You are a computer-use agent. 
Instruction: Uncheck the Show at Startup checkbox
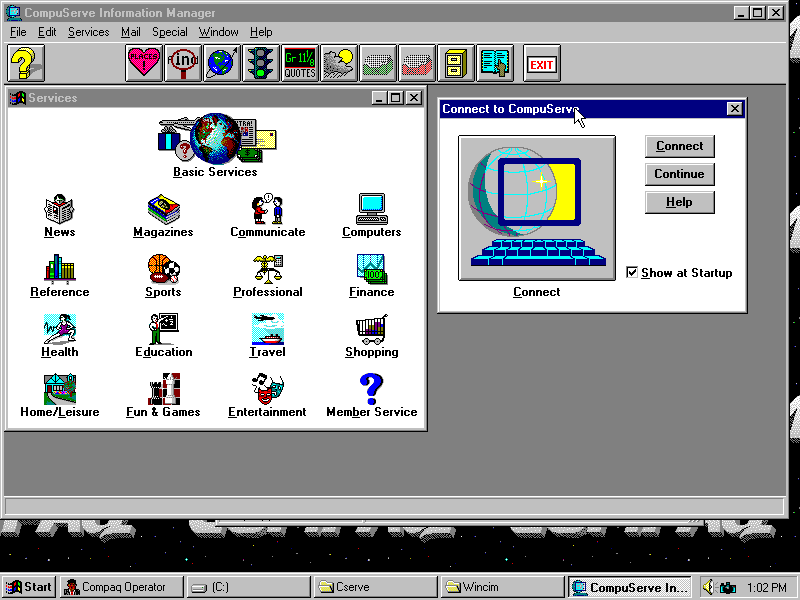[x=632, y=272]
